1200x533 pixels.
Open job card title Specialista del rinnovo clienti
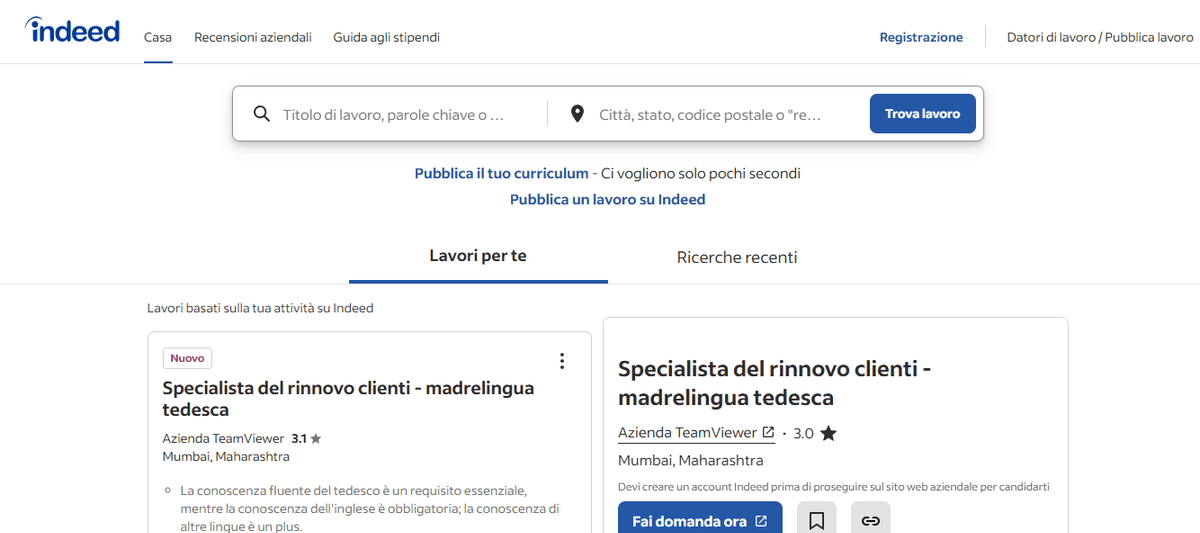click(x=348, y=398)
